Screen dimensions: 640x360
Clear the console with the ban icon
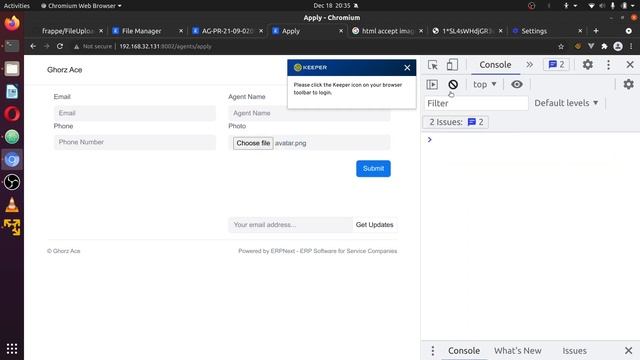(x=453, y=84)
